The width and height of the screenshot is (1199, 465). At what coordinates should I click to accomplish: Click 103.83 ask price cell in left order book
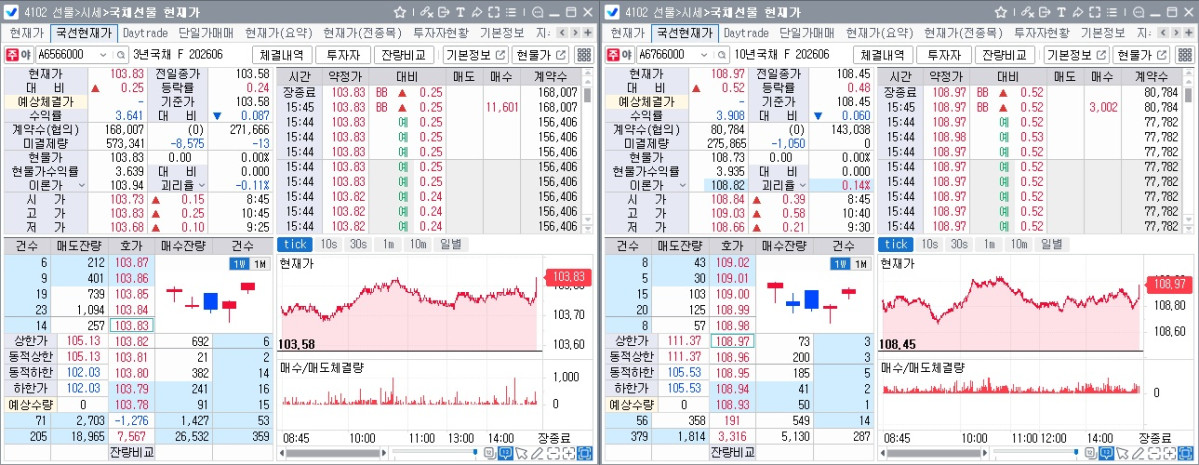tap(132, 324)
